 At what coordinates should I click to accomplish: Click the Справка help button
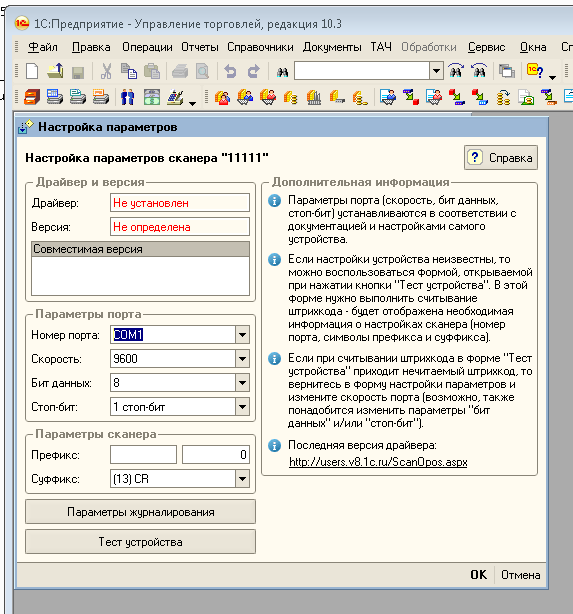click(501, 158)
